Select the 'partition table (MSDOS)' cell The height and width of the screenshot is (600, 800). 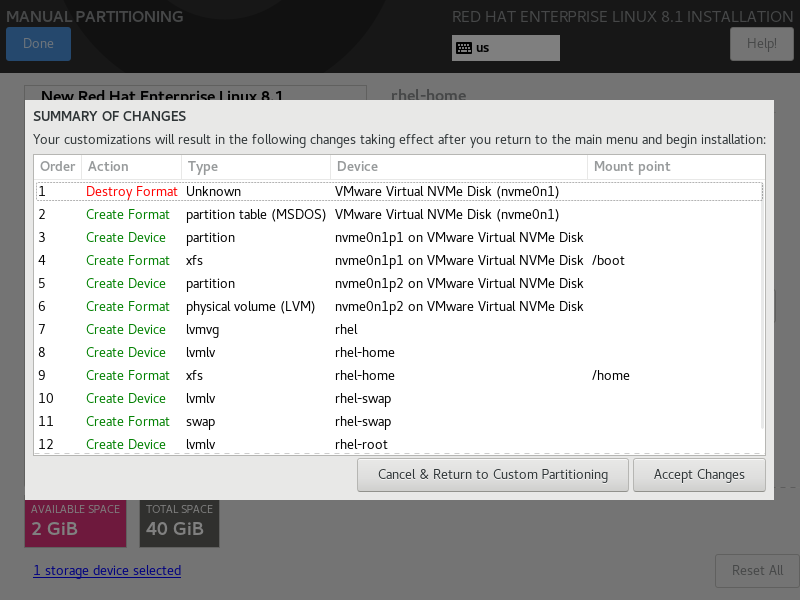pos(256,214)
